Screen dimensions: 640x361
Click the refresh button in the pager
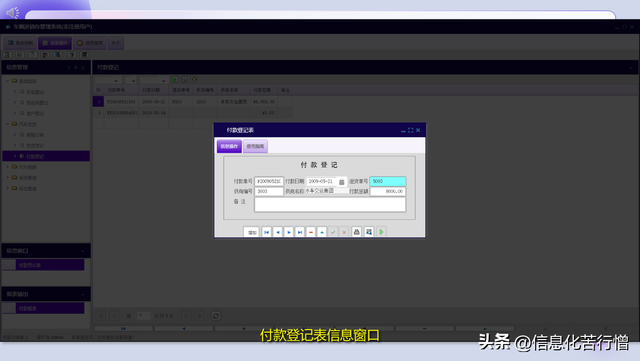[216, 316]
